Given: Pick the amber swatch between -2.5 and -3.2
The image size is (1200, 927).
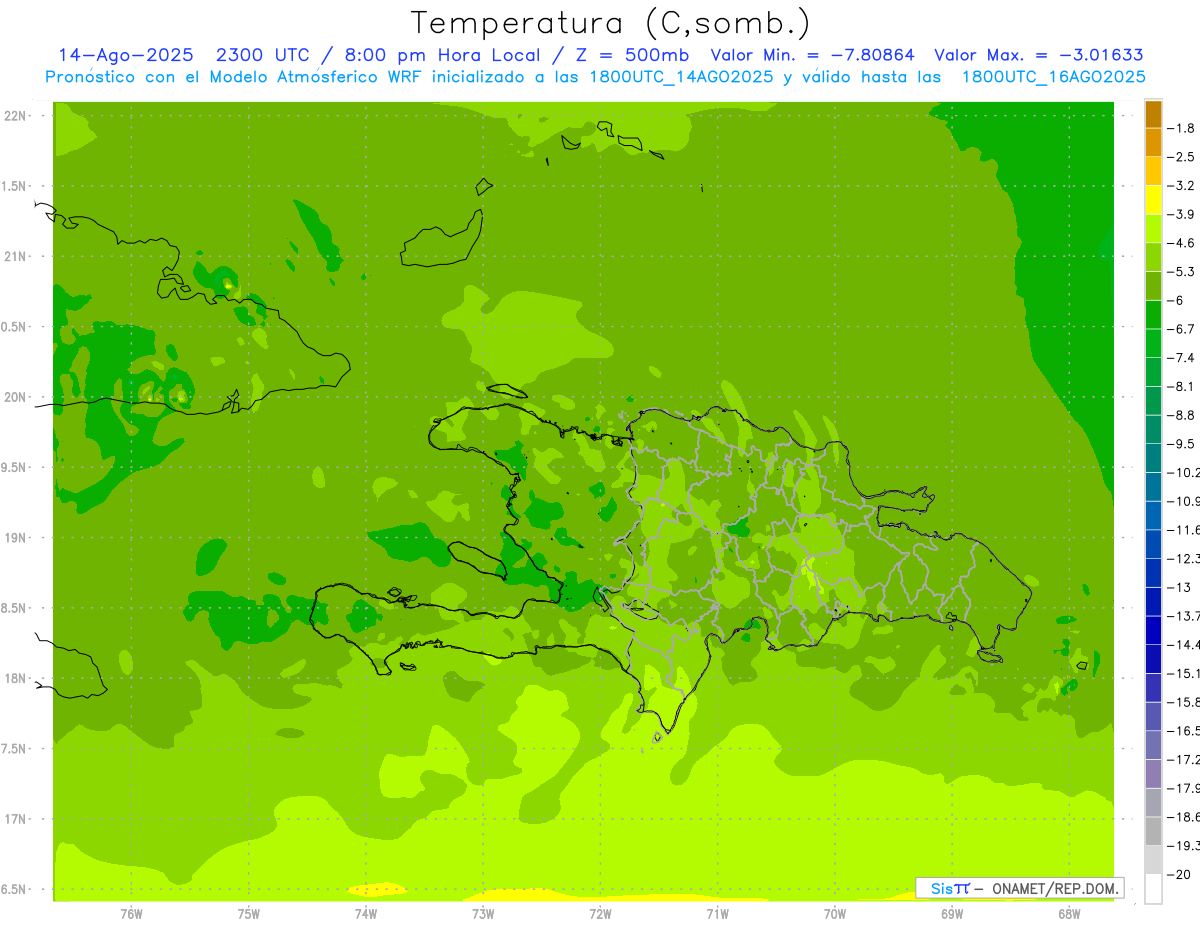Looking at the screenshot, I should coord(1153,171).
